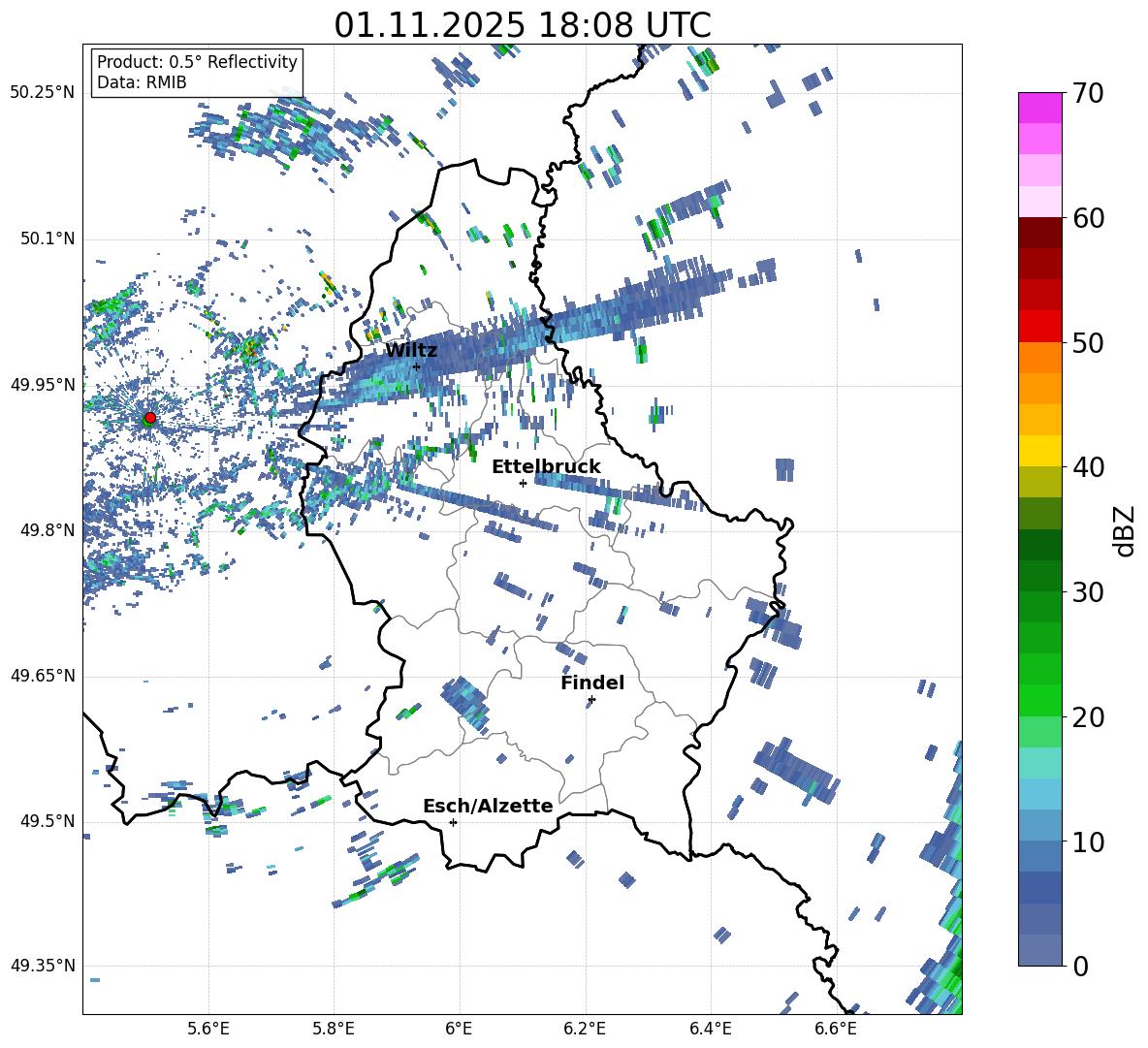Click the Findel city label
This screenshot has height=1048, width=1148.
592,683
